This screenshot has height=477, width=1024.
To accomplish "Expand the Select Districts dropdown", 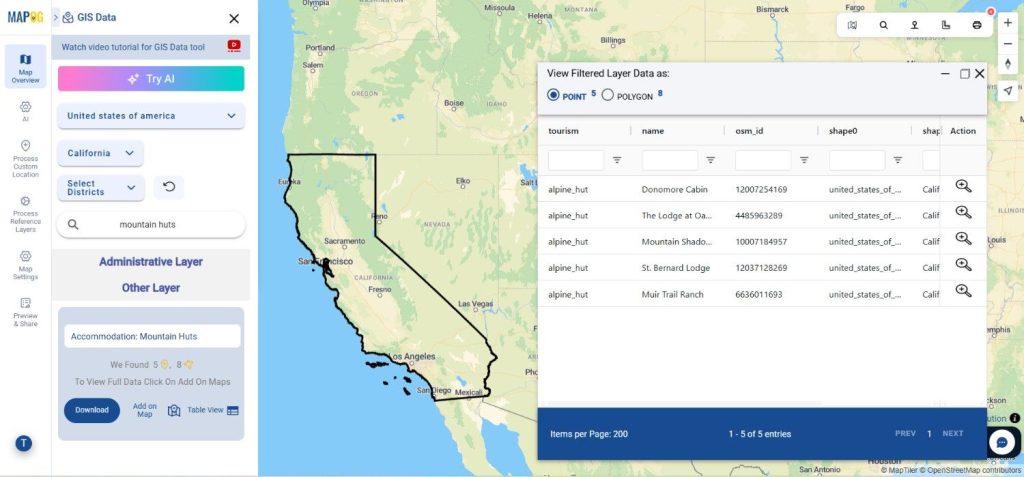I will (x=100, y=188).
